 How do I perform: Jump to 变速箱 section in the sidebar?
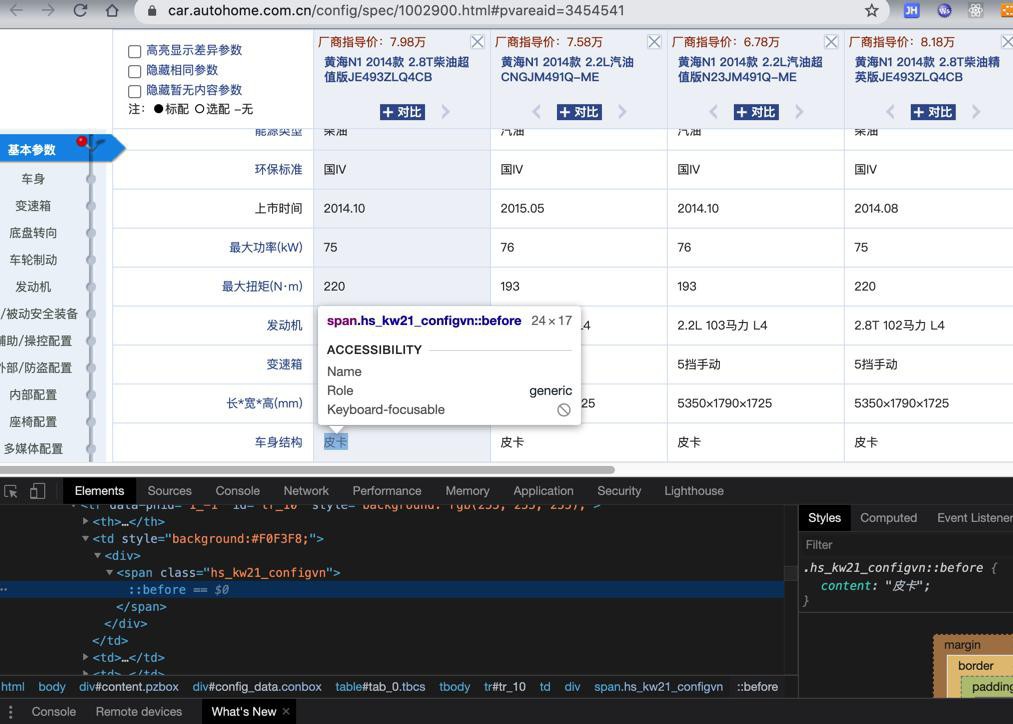(33, 206)
